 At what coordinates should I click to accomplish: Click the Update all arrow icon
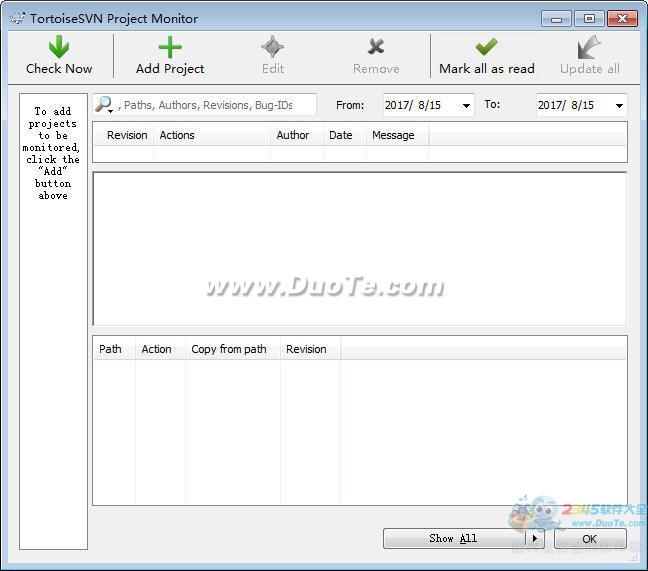pyautogui.click(x=589, y=47)
